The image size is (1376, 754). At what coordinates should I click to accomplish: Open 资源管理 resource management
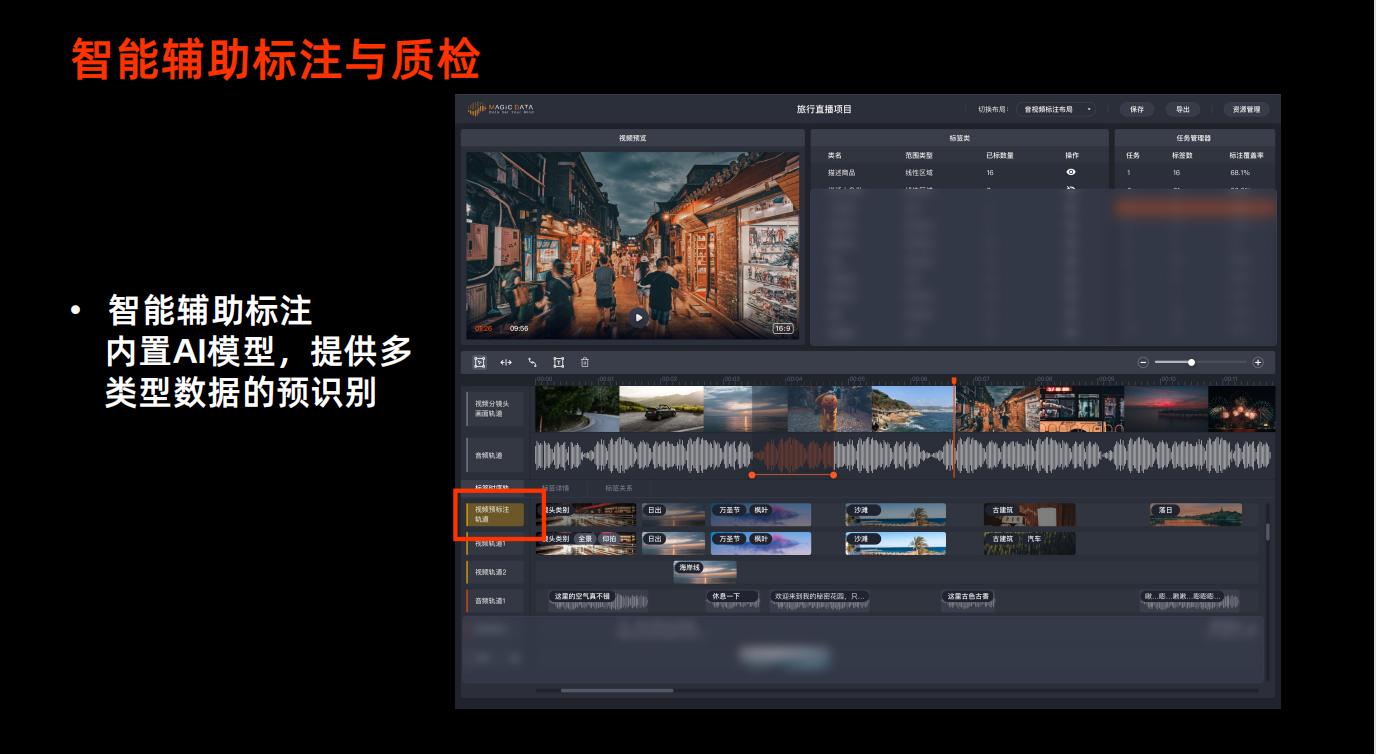coord(1246,109)
